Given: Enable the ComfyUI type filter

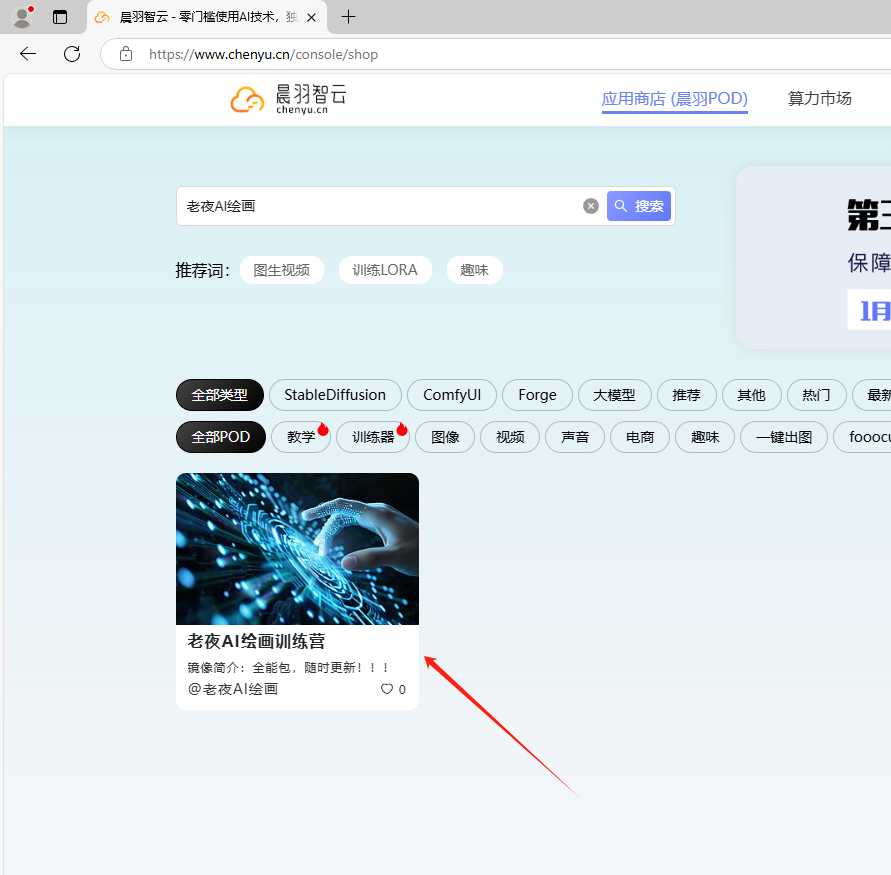Looking at the screenshot, I should (x=451, y=395).
